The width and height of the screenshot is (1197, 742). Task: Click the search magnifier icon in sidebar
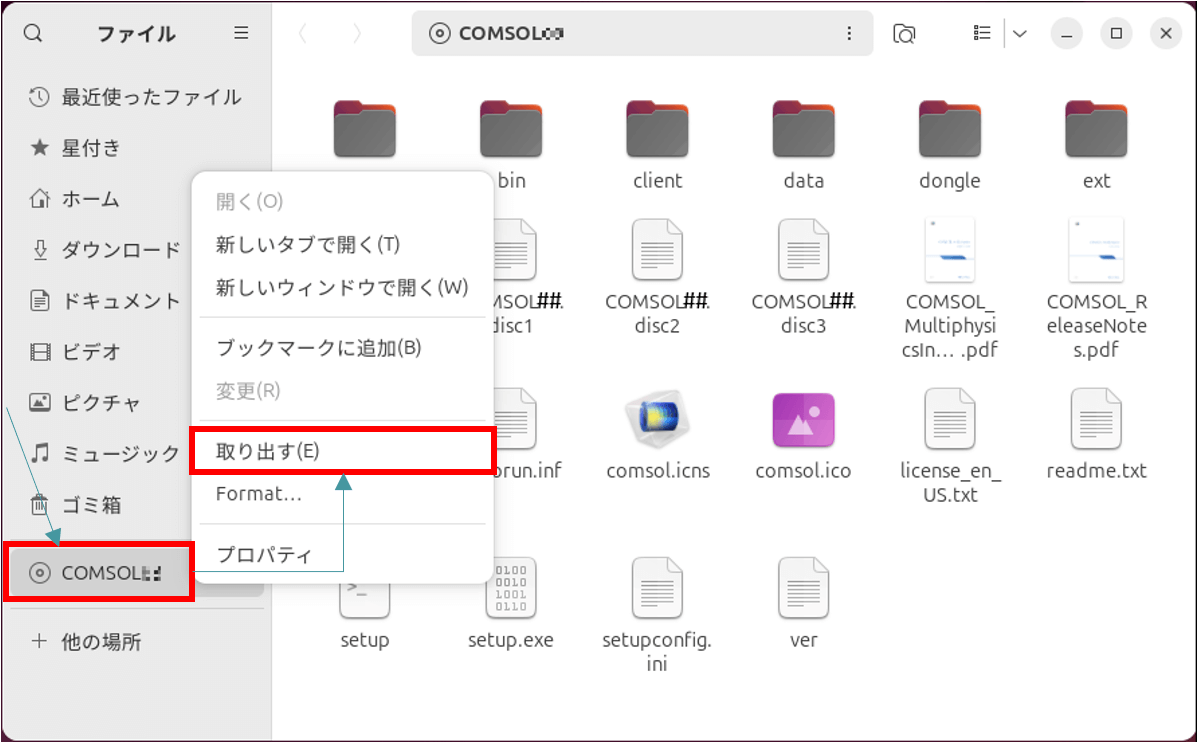pos(33,33)
